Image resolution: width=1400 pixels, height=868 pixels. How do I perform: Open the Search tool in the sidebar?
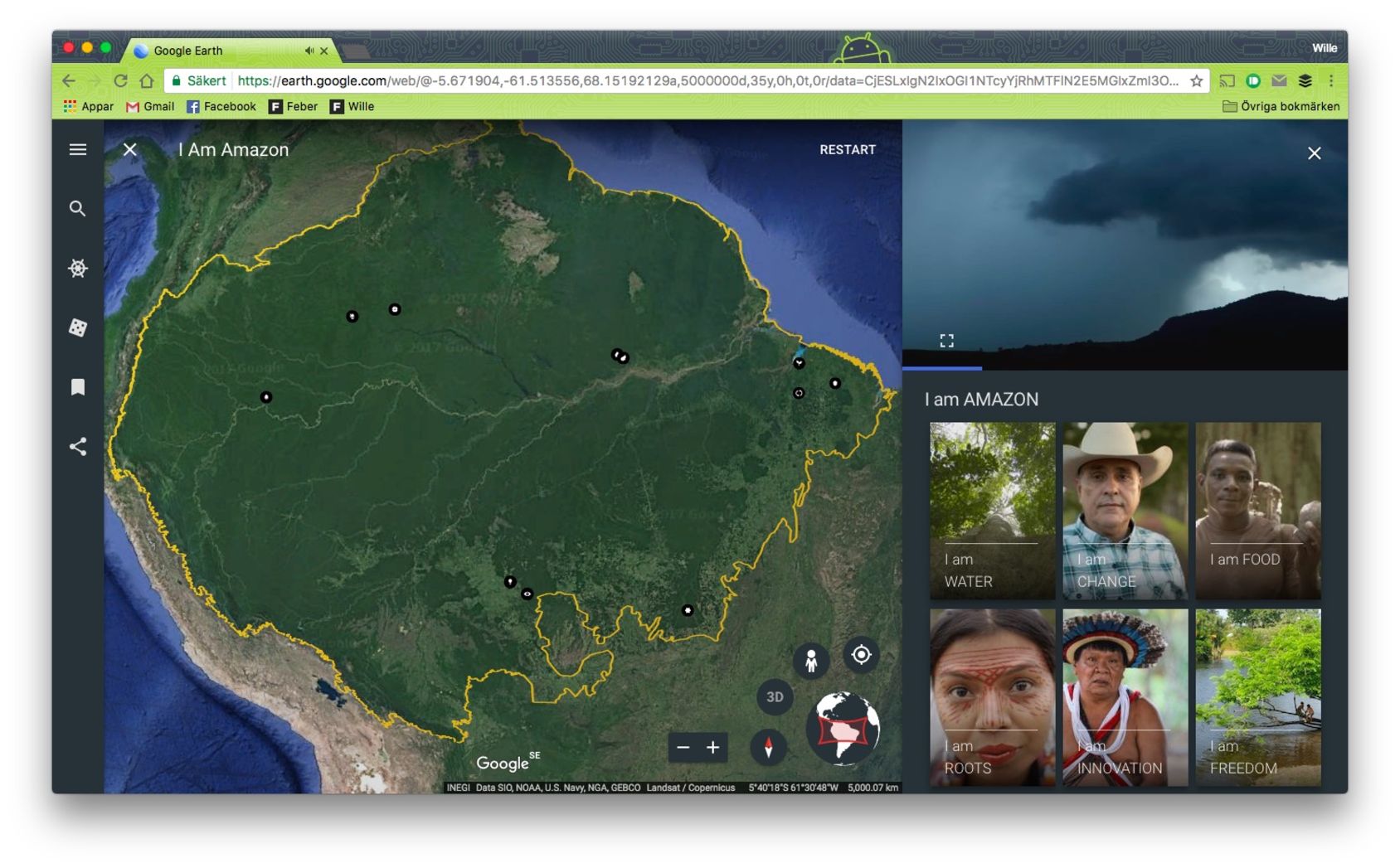click(x=77, y=209)
